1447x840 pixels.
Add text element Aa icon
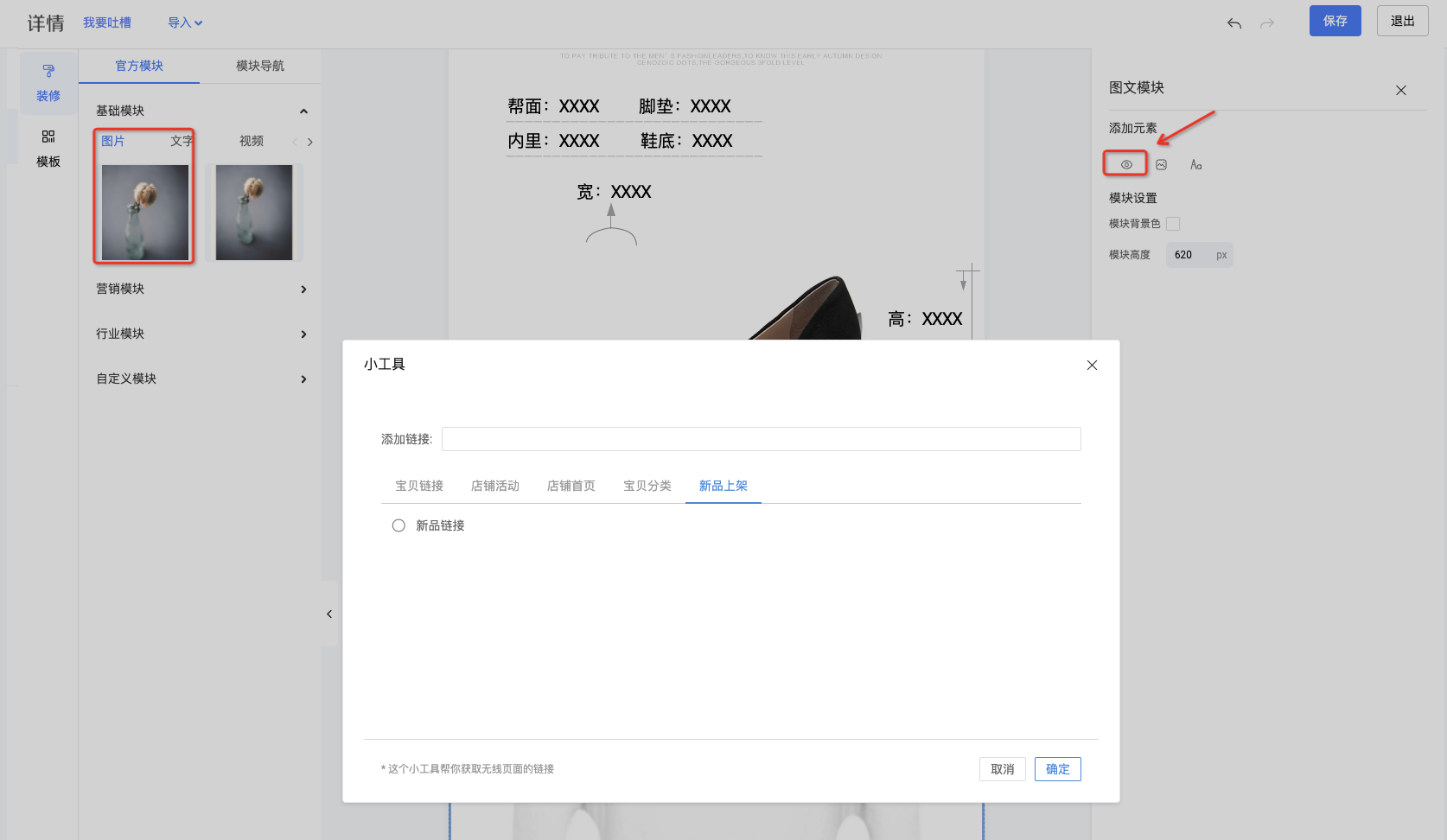pos(1196,164)
